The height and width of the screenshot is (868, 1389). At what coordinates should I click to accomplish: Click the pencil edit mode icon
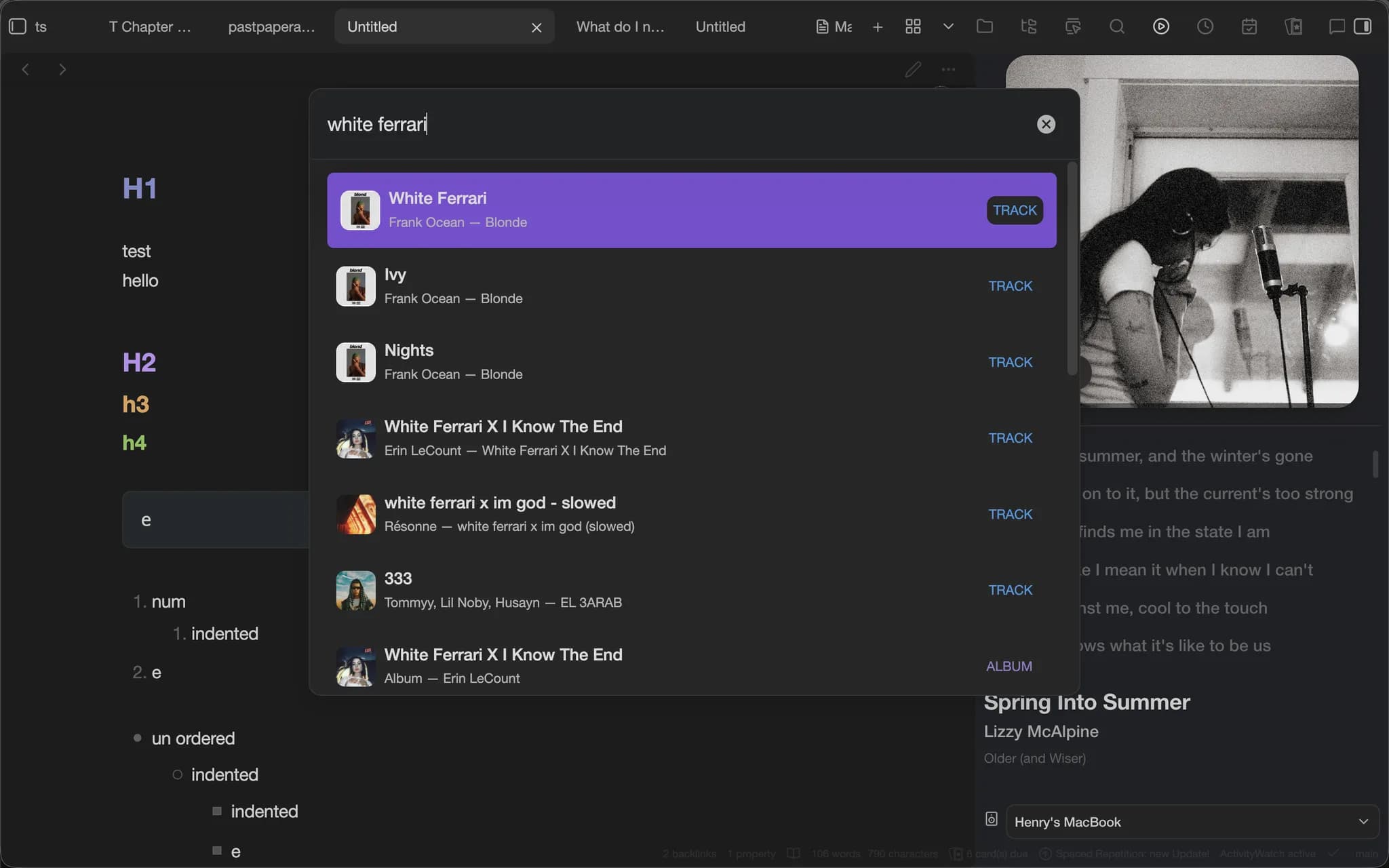point(913,69)
